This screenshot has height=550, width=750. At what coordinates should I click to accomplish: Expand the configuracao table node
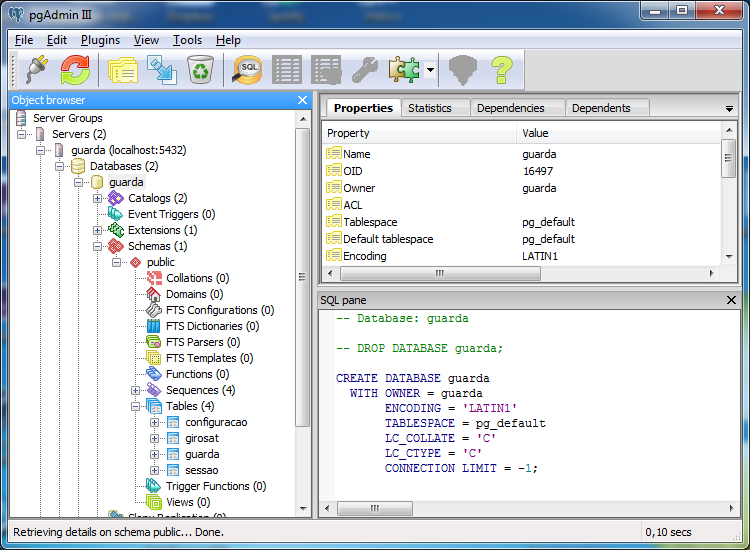(x=154, y=422)
